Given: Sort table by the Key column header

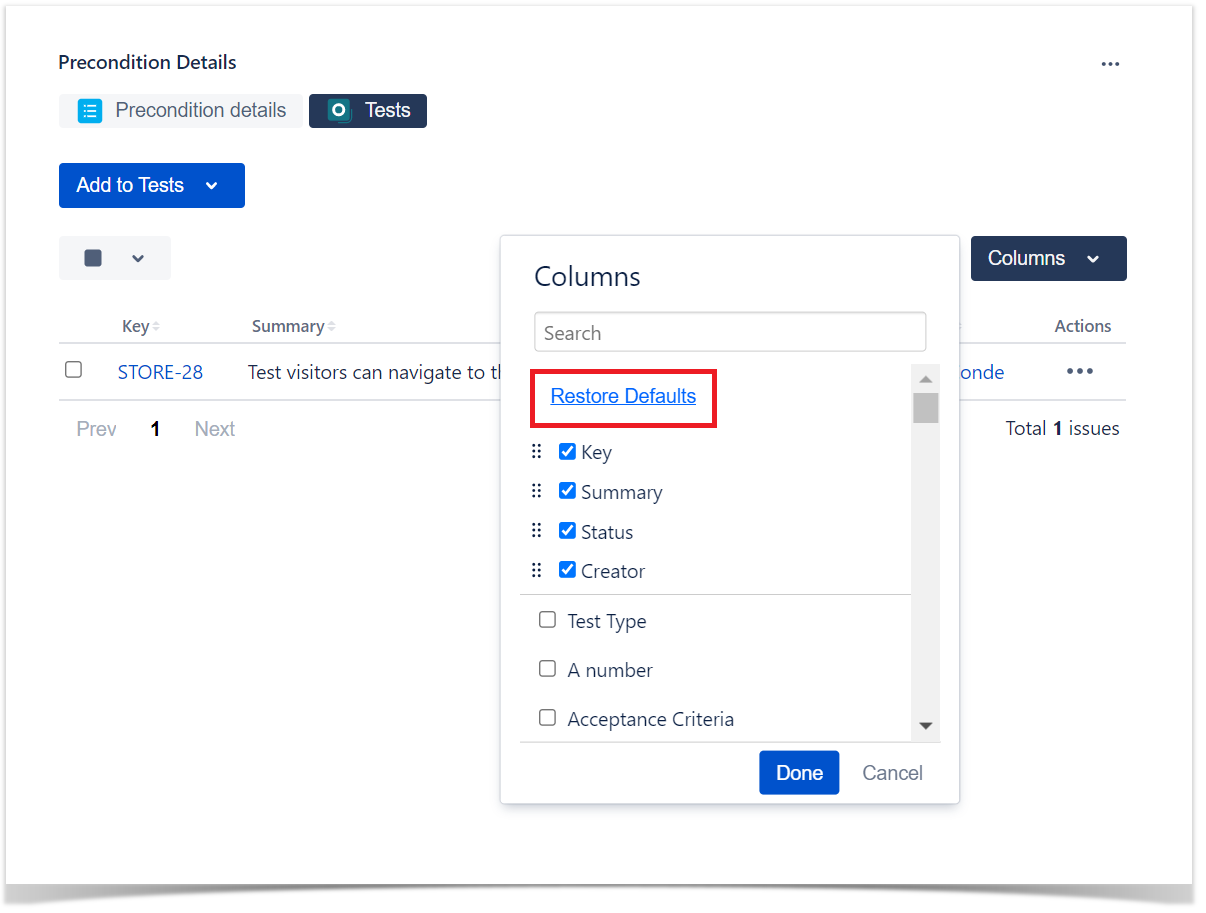Looking at the screenshot, I should [x=140, y=326].
